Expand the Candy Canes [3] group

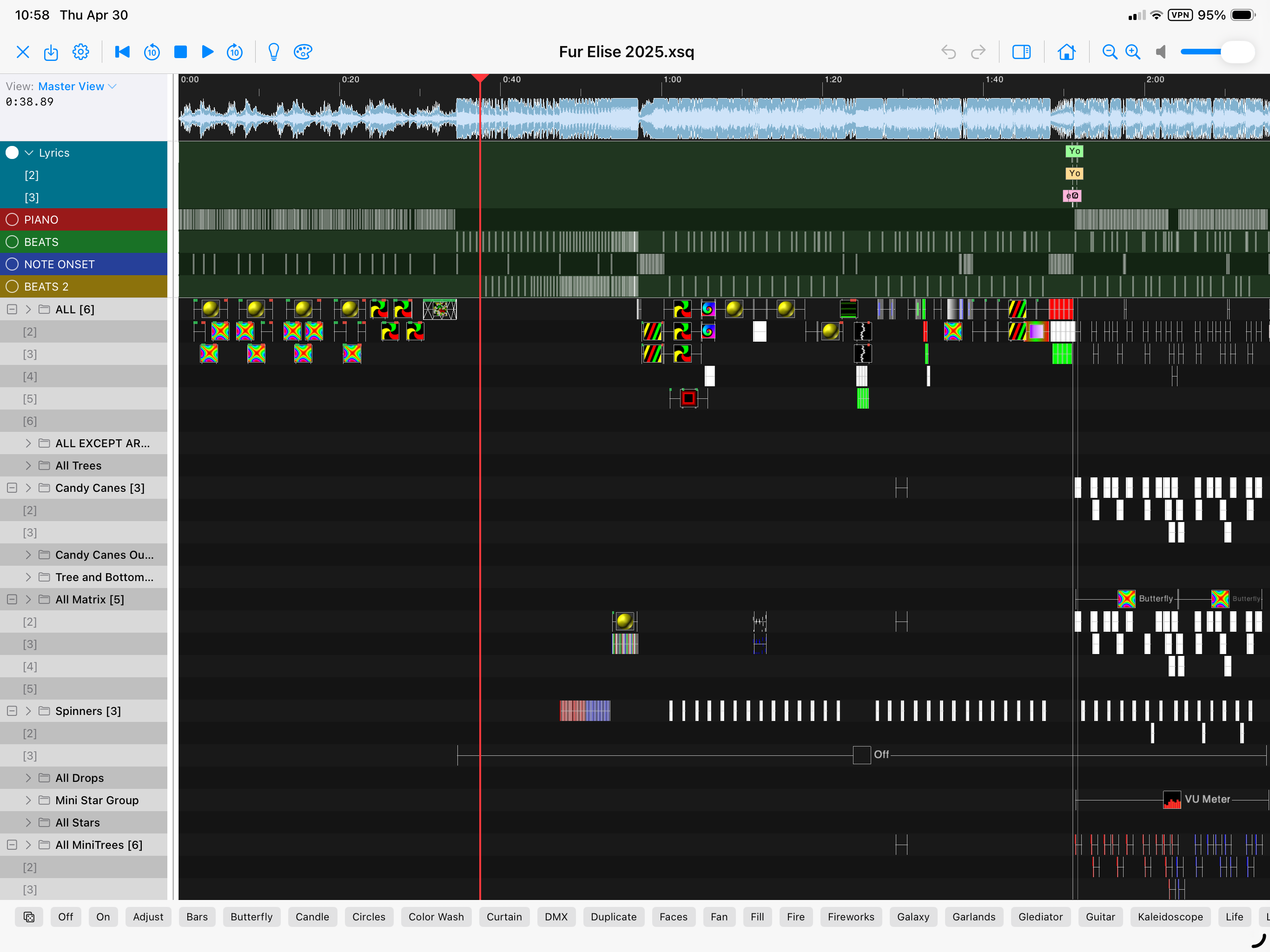coord(28,488)
